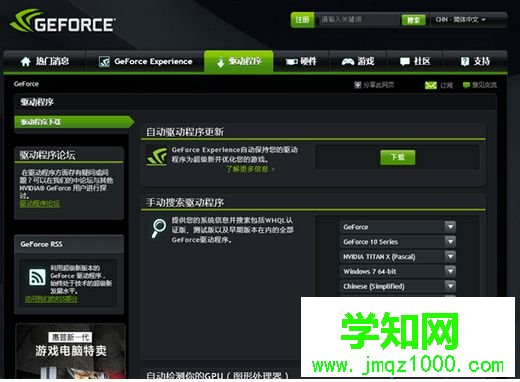
Task: Click the green download button (下载)
Action: tap(398, 157)
